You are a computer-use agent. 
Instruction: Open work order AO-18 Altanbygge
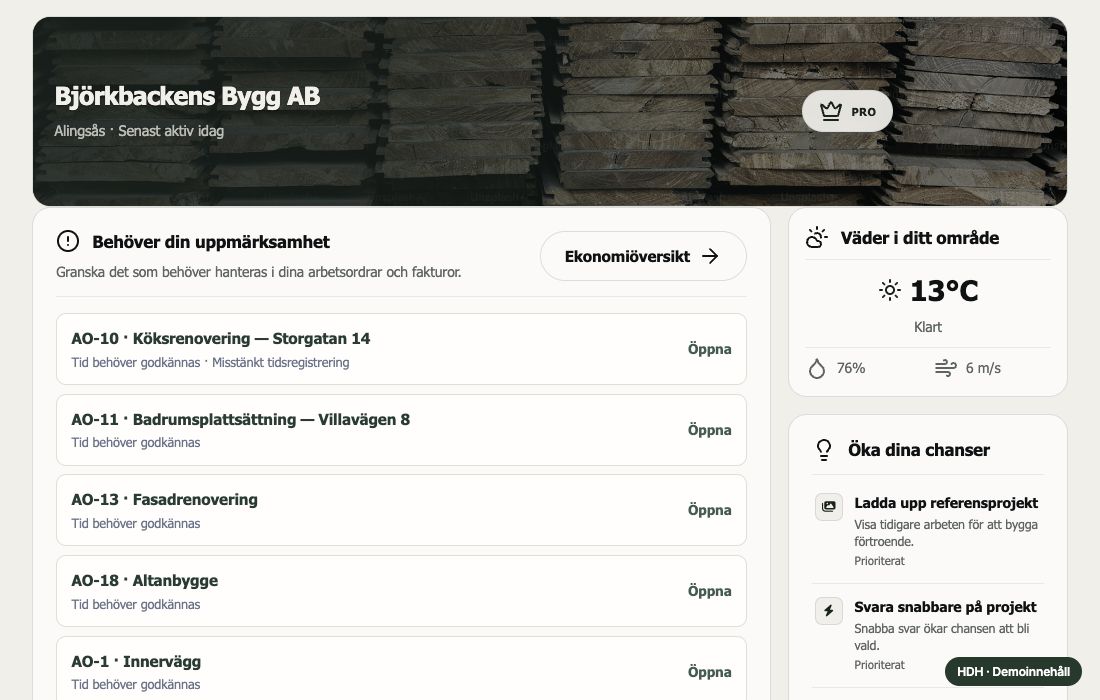(x=709, y=591)
